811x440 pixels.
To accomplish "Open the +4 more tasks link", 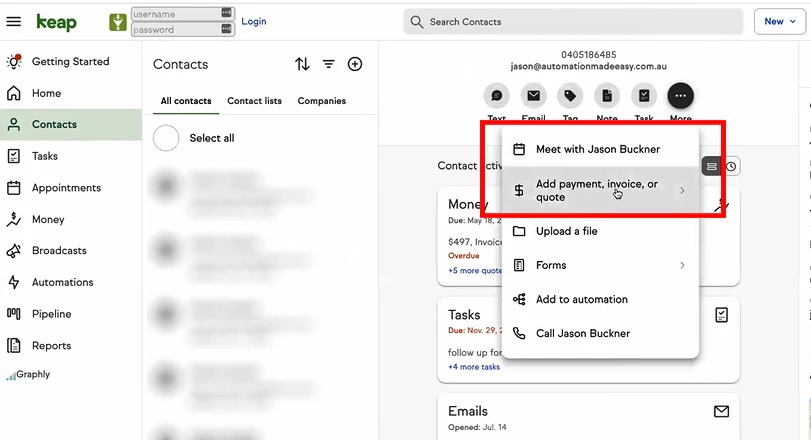I will [x=474, y=367].
